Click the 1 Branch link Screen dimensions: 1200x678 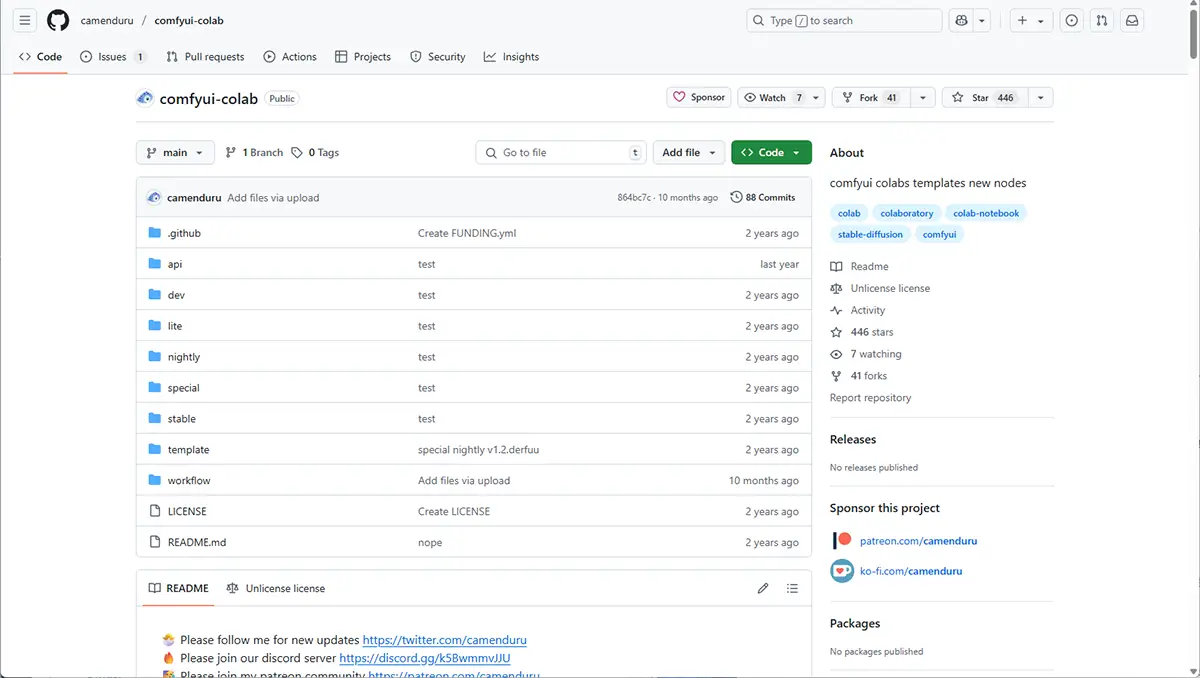point(255,153)
